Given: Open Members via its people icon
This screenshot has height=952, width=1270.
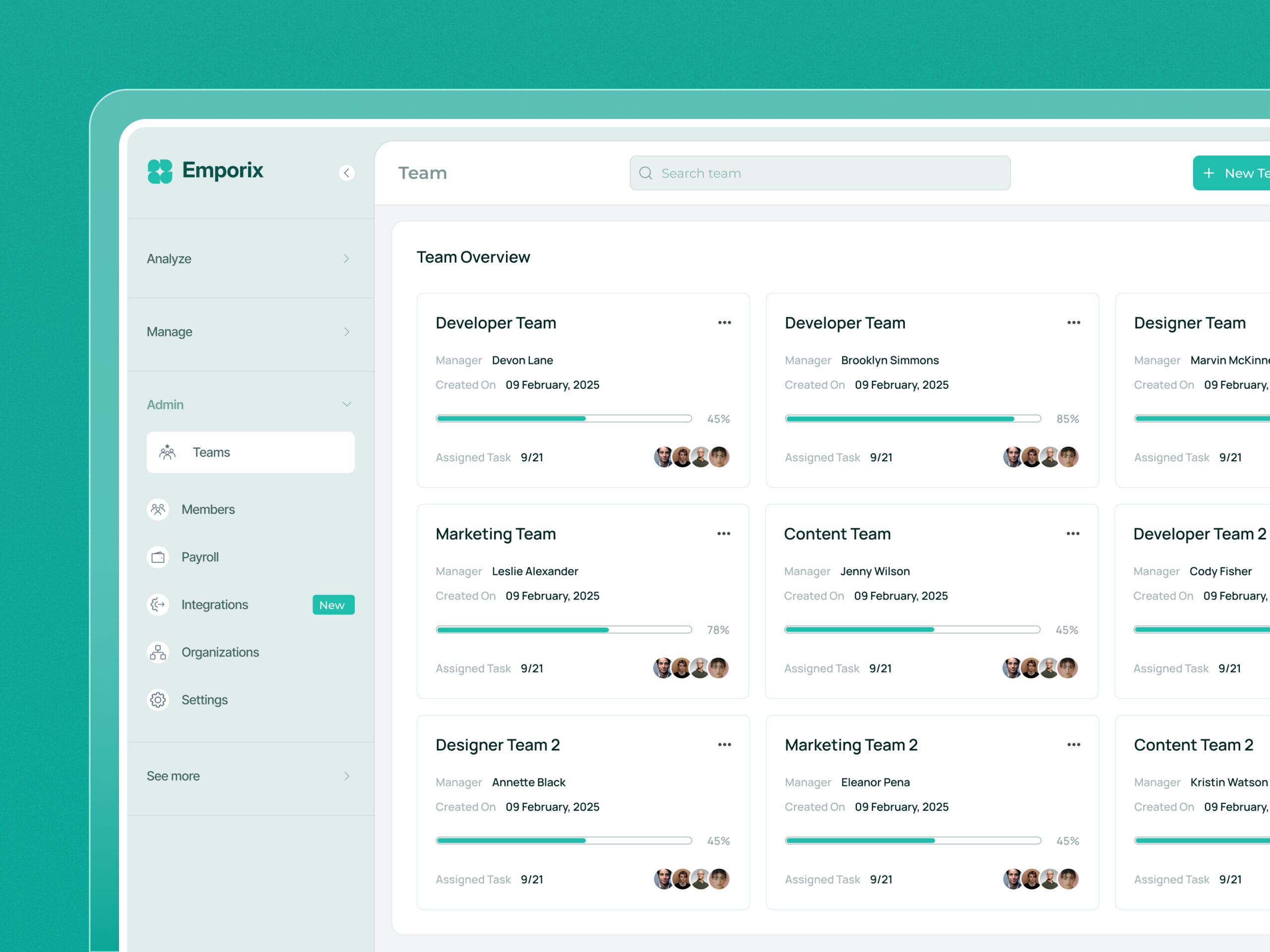Looking at the screenshot, I should tap(157, 509).
